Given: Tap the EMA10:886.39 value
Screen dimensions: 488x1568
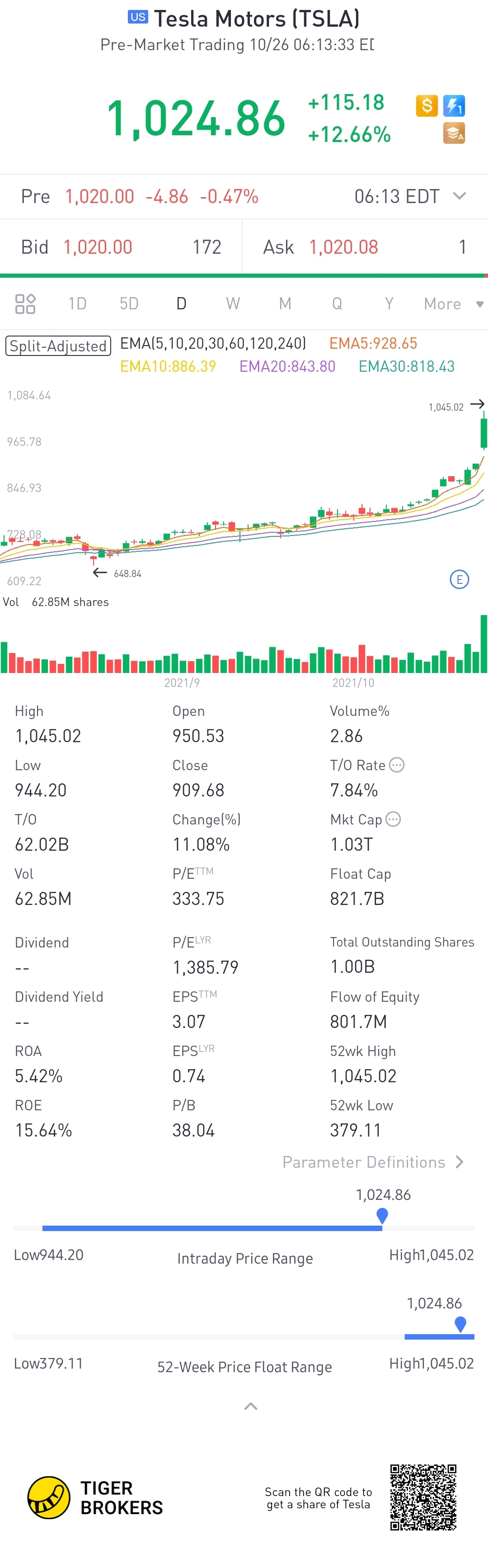Looking at the screenshot, I should [168, 366].
